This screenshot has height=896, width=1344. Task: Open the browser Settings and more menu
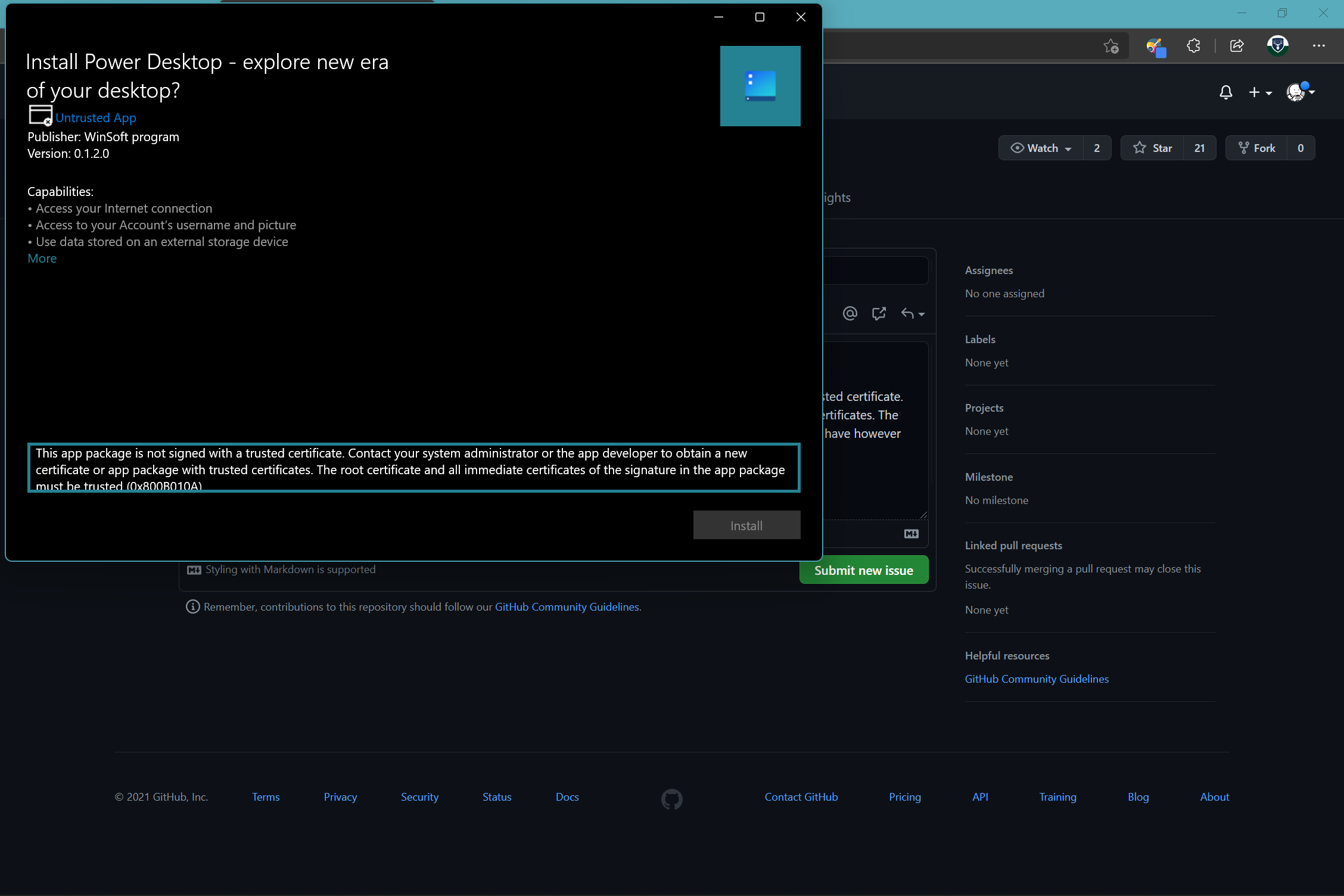[1319, 46]
